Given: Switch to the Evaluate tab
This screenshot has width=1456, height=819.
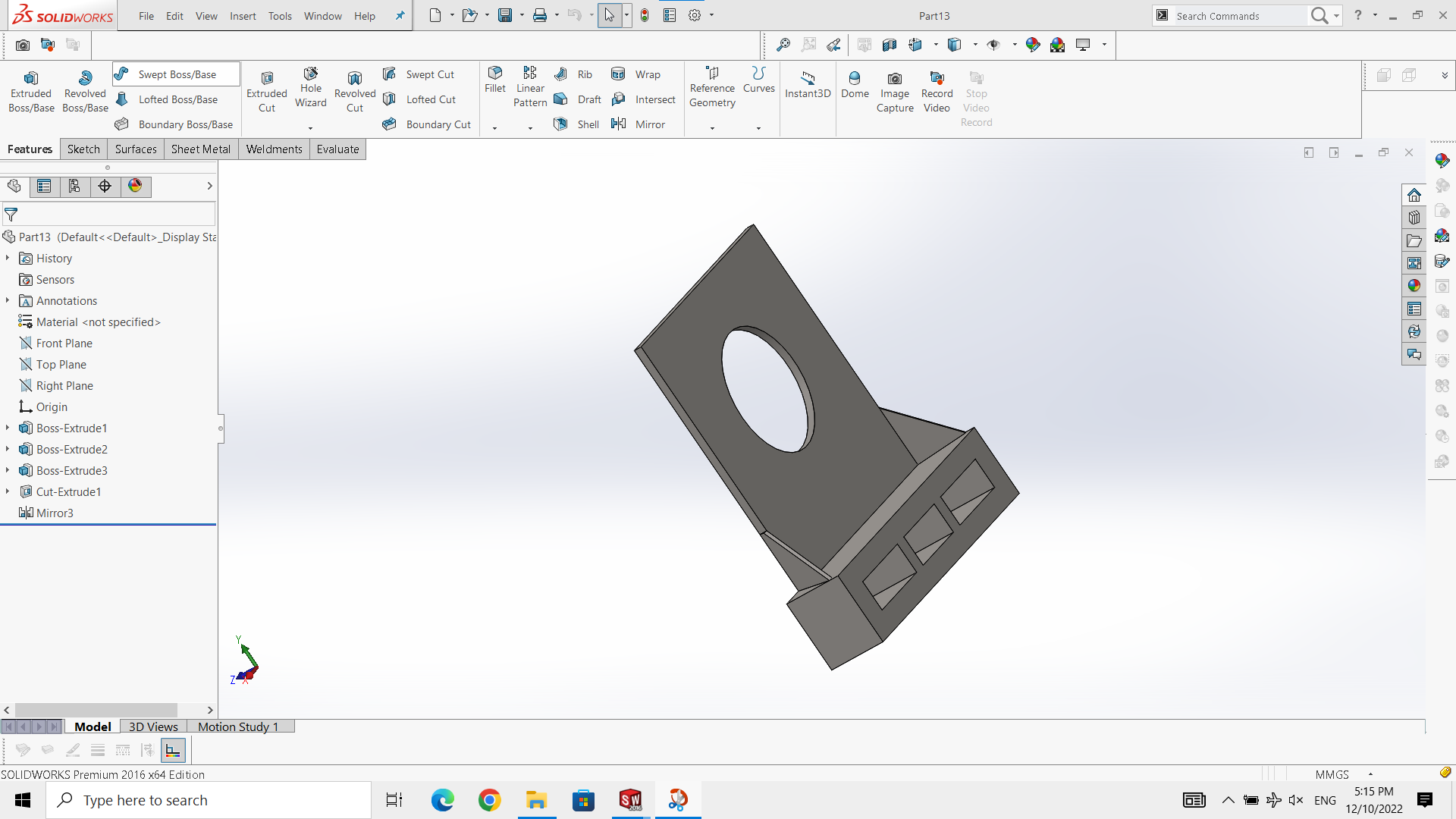Looking at the screenshot, I should (x=337, y=149).
